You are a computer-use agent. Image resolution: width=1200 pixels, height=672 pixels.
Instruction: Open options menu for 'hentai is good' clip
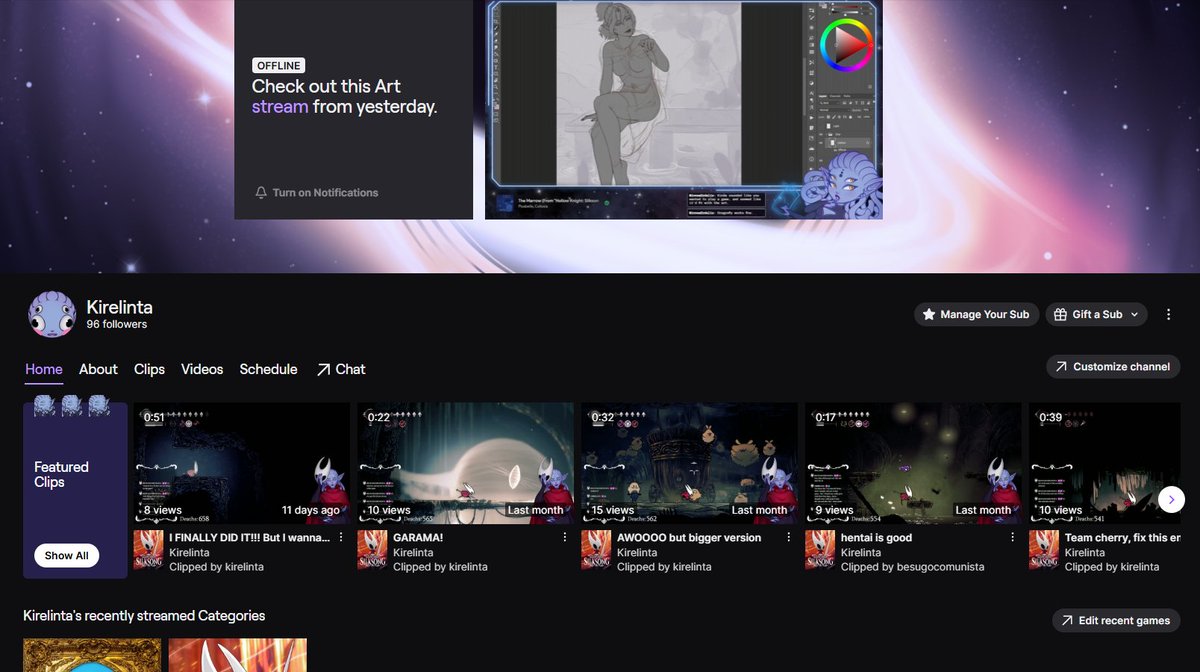tap(1013, 538)
